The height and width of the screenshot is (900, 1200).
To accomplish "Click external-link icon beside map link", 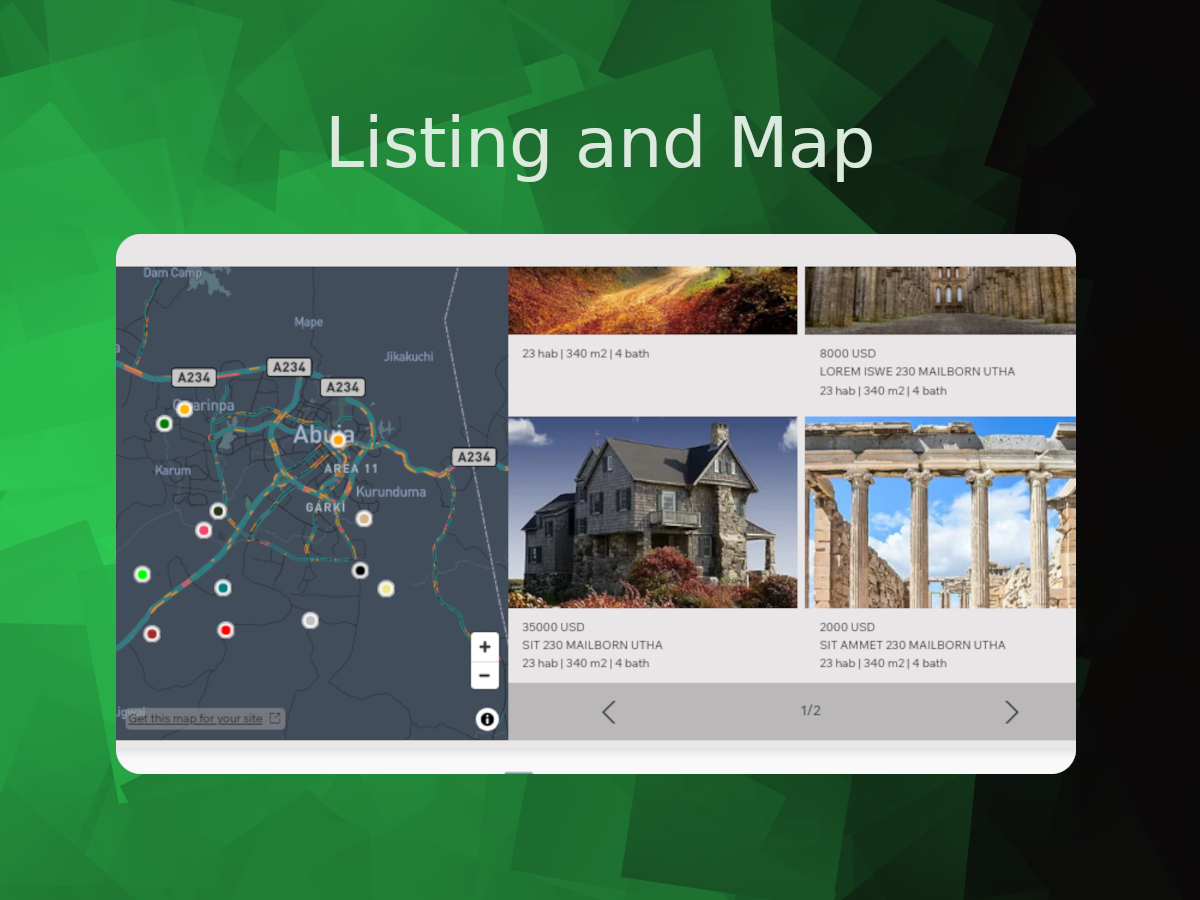I will click(275, 718).
